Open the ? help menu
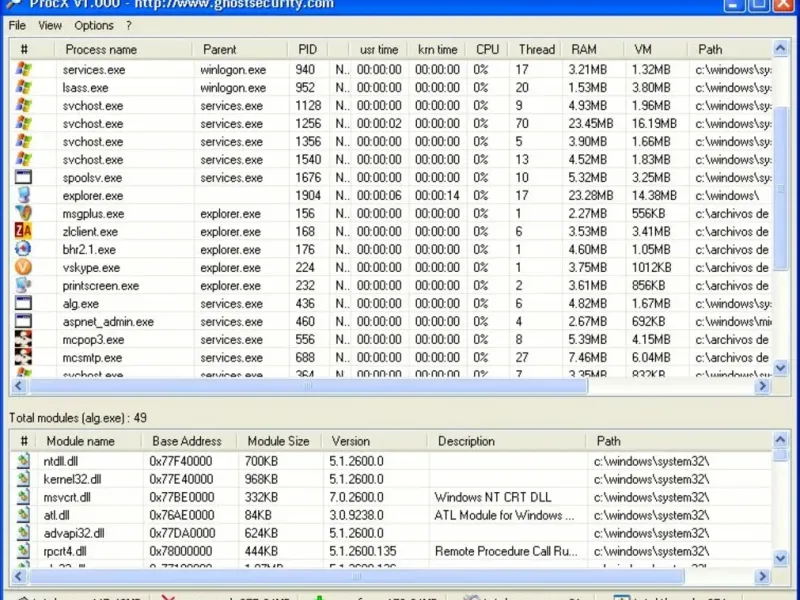The width and height of the screenshot is (800, 600). (x=129, y=25)
